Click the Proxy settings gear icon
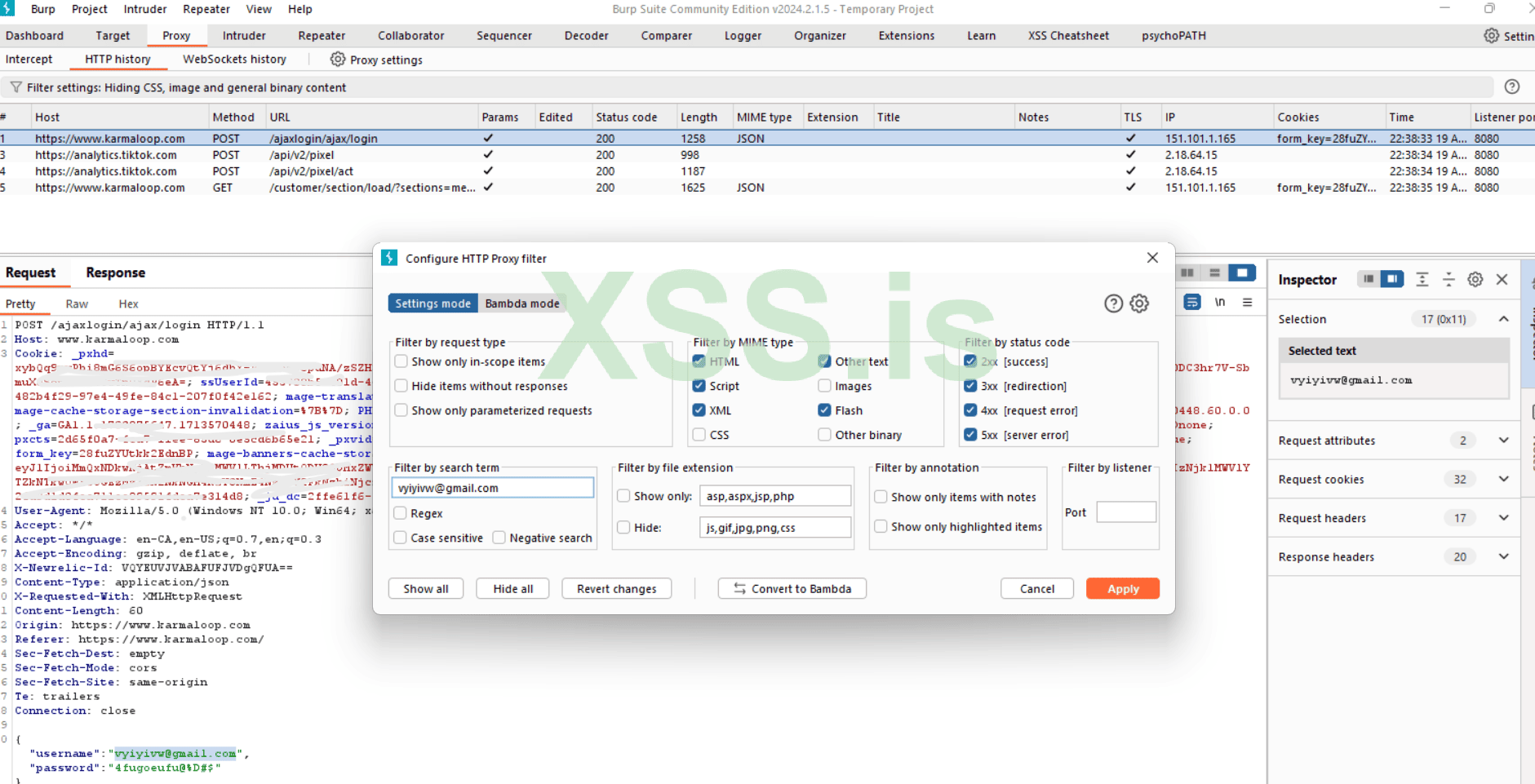This screenshot has width=1535, height=784. 338,60
